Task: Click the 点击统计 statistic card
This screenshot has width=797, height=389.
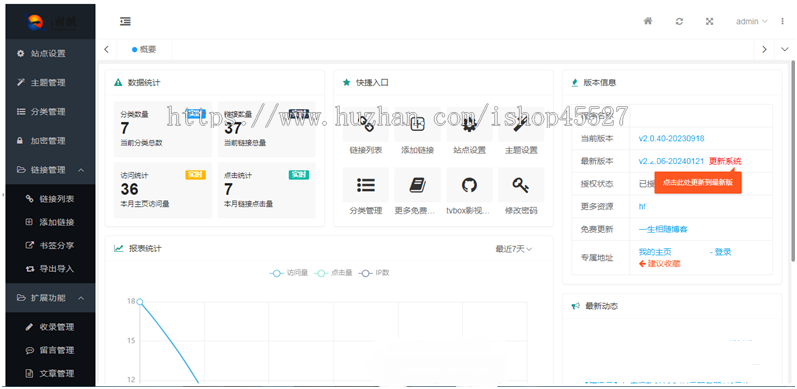Action: point(266,190)
